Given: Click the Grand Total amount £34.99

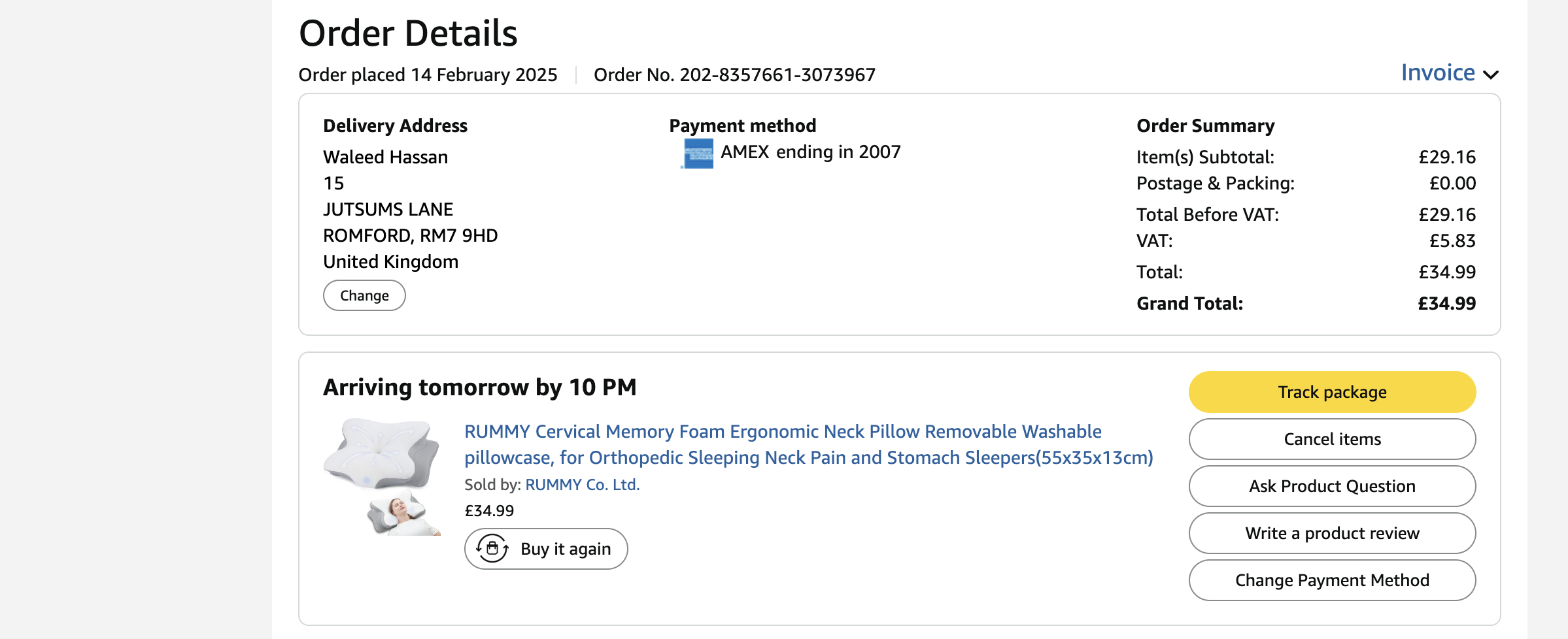Looking at the screenshot, I should pos(1446,304).
